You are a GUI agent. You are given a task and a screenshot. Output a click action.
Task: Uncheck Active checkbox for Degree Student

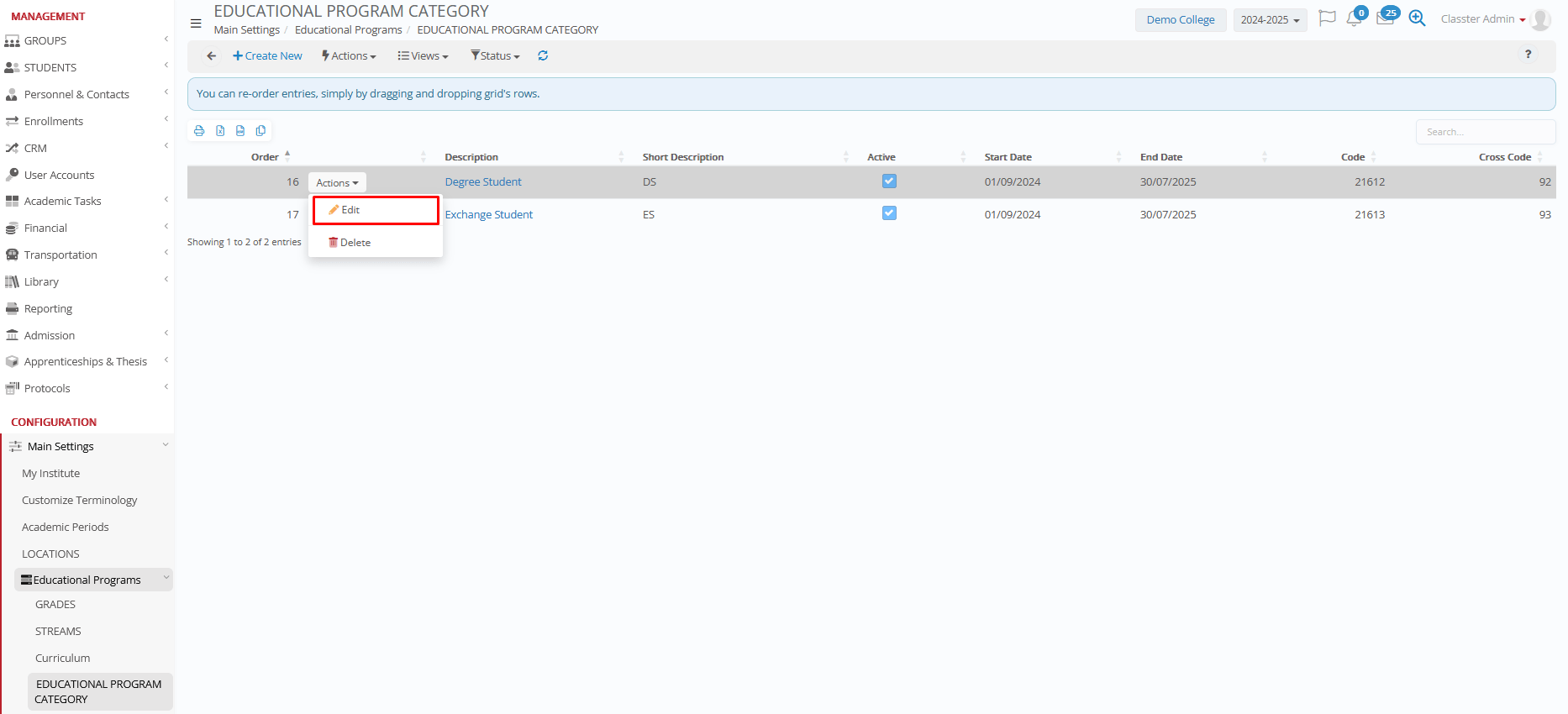pyautogui.click(x=889, y=181)
